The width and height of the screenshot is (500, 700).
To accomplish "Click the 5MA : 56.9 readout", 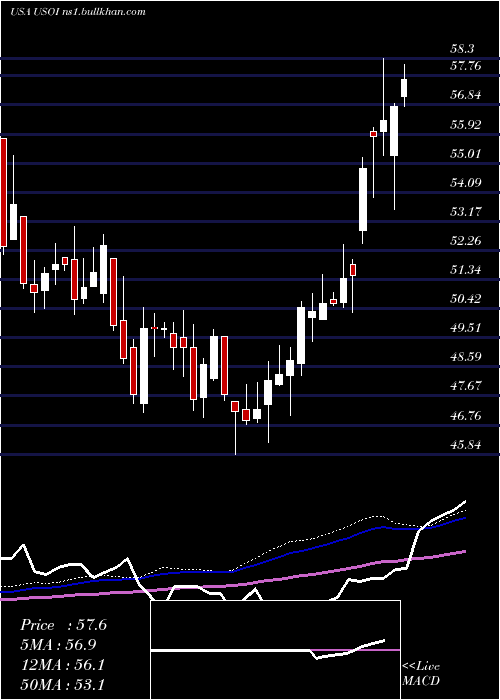I will [x=58, y=645].
